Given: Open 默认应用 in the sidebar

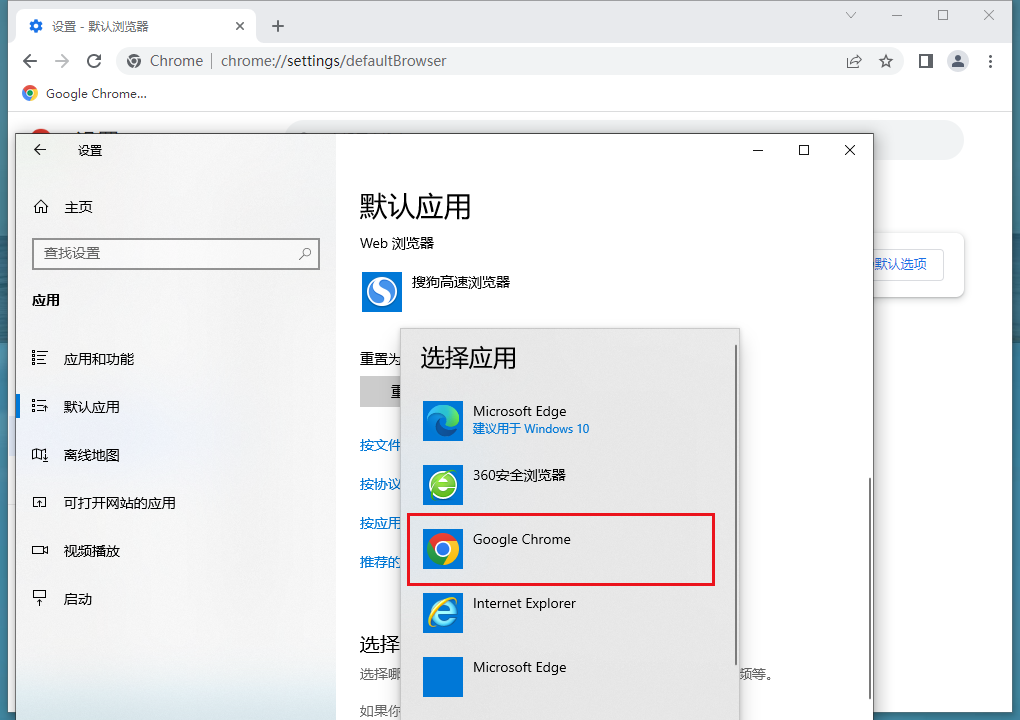Looking at the screenshot, I should 92,407.
